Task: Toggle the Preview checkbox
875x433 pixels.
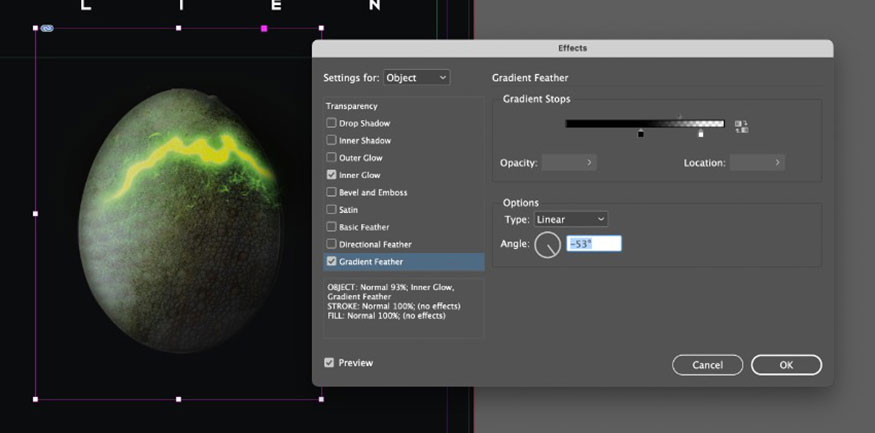Action: click(329, 363)
